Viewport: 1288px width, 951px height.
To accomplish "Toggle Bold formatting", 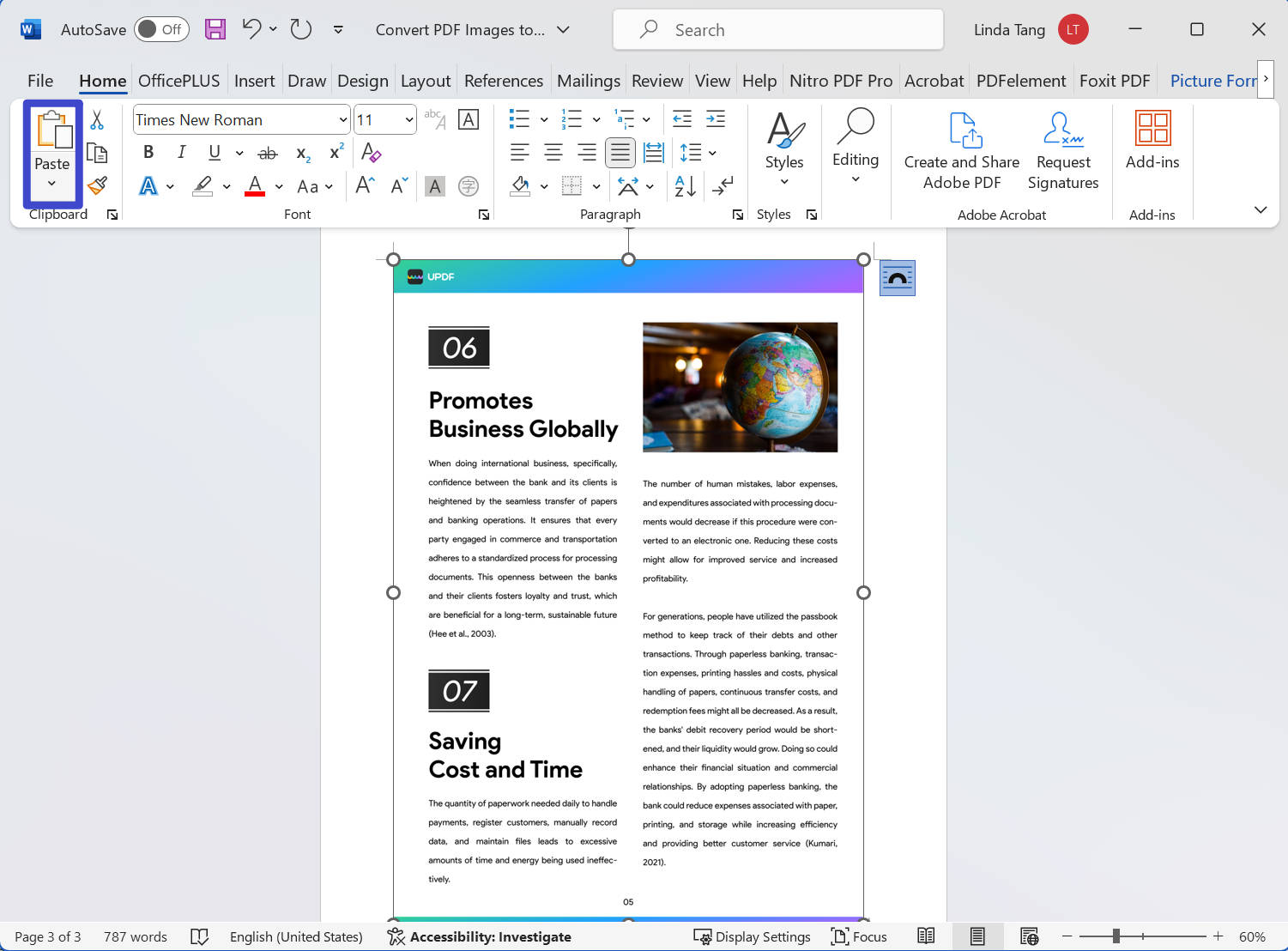I will point(148,153).
